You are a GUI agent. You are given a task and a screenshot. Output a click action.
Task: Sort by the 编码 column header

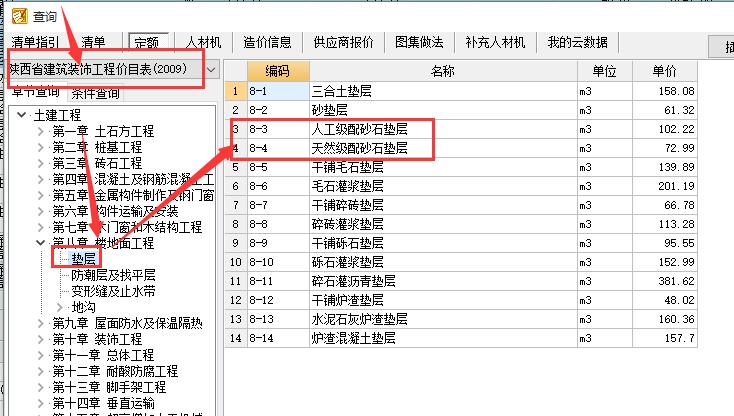(278, 71)
